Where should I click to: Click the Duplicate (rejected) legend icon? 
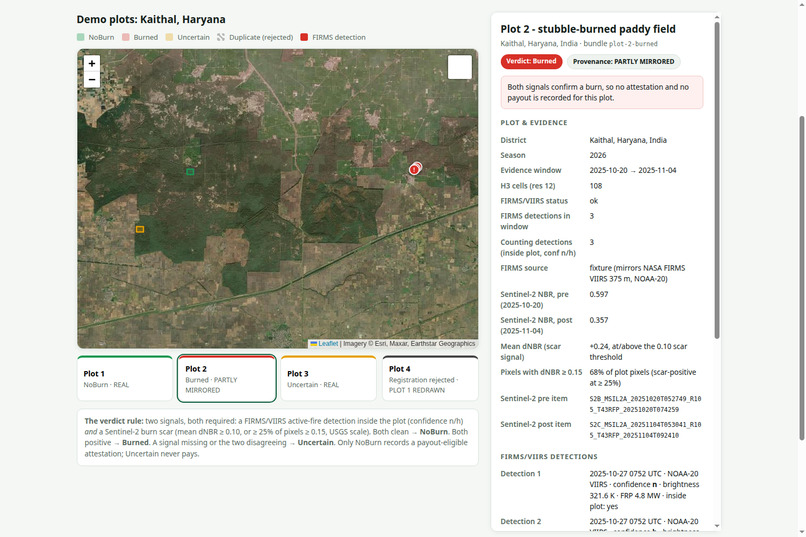click(221, 37)
